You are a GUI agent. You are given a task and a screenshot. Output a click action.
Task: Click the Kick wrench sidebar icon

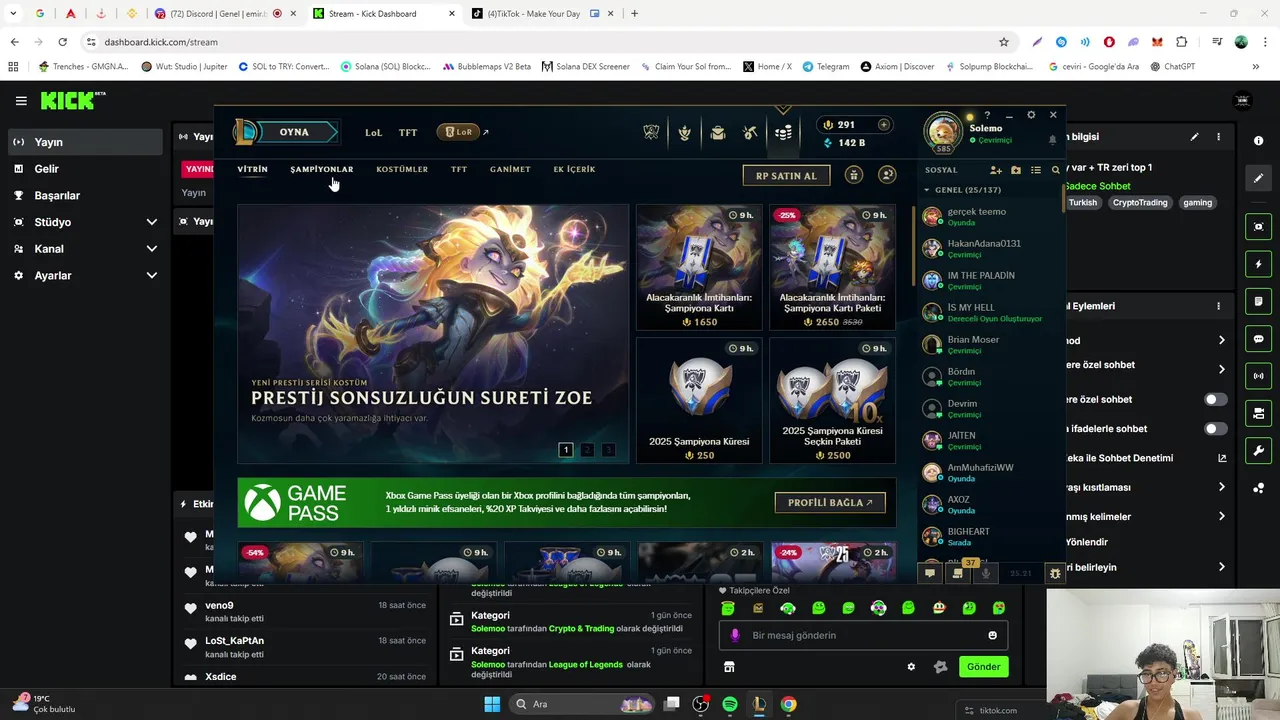(x=1259, y=451)
